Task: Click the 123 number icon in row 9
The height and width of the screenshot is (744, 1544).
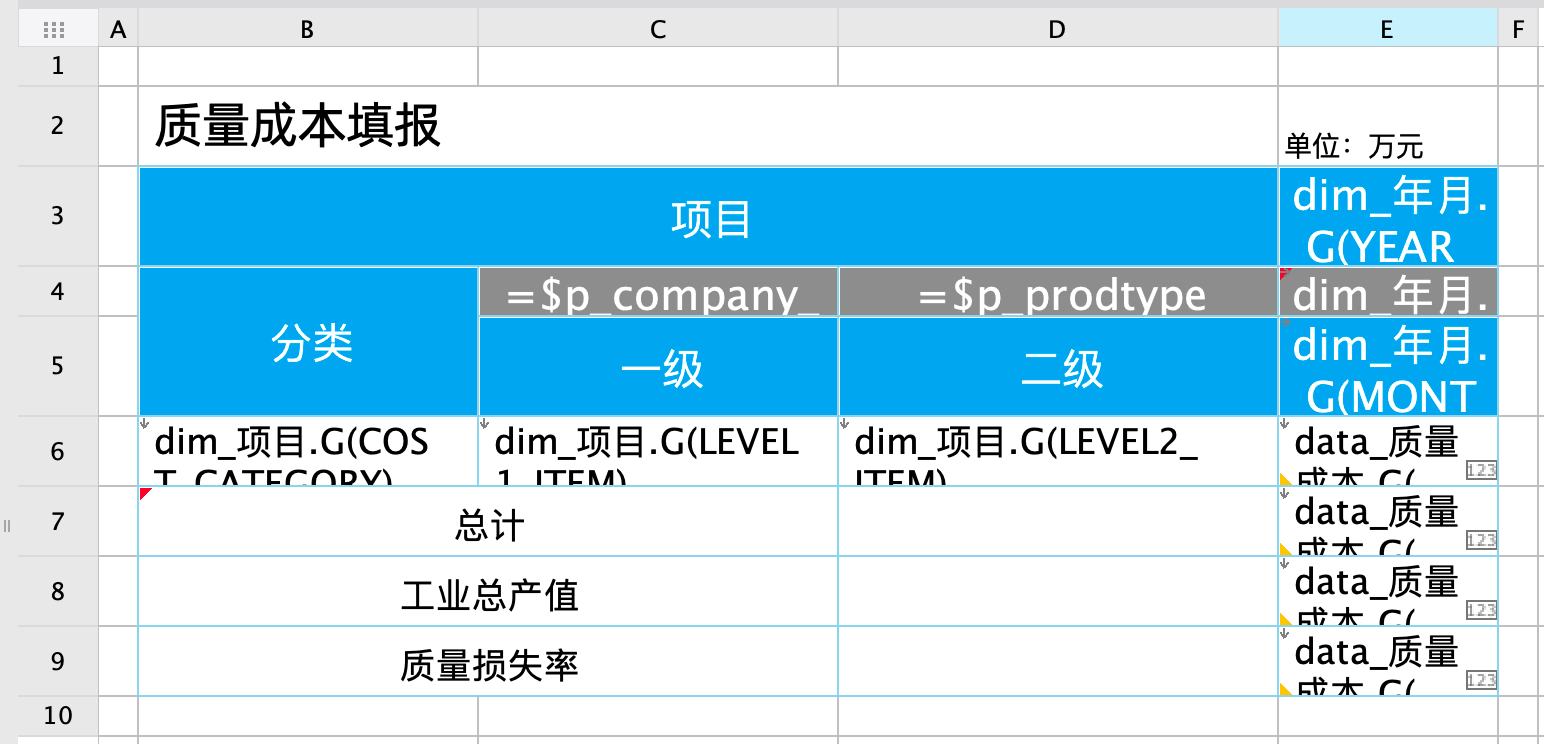Action: point(1480,680)
